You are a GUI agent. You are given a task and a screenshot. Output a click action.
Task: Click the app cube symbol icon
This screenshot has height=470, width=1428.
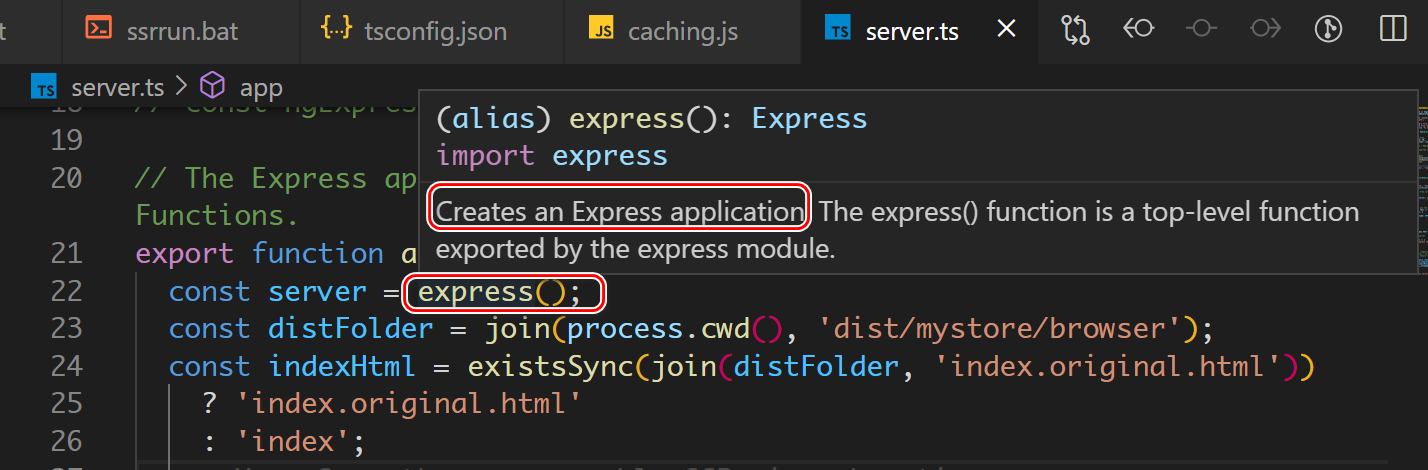213,86
